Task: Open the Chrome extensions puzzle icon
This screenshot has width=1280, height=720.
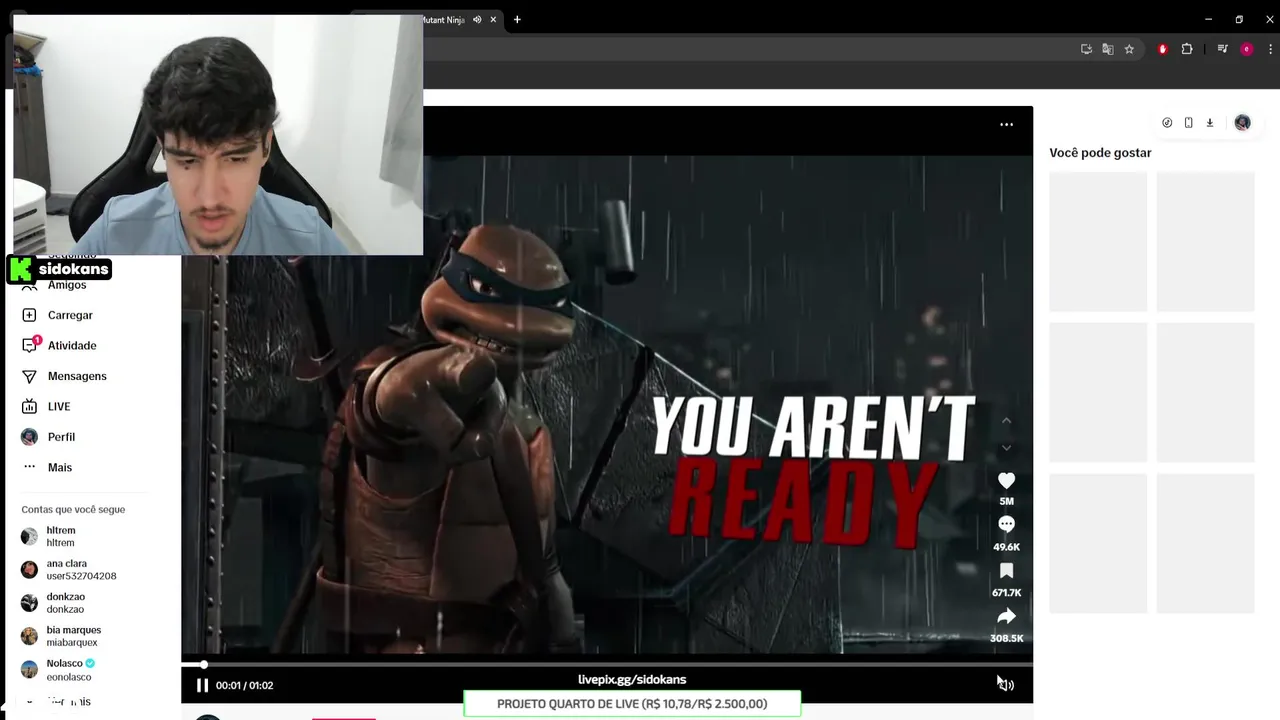Action: click(x=1187, y=49)
